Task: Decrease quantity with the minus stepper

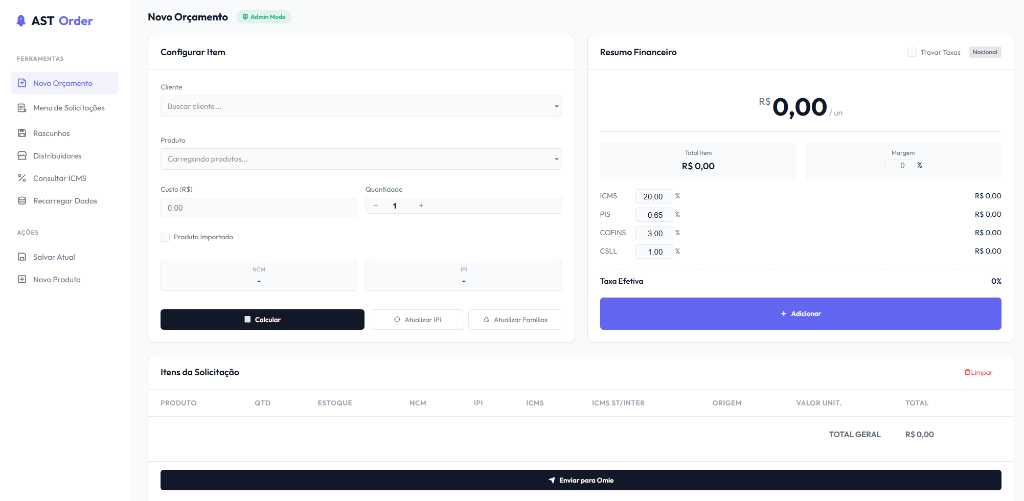Action: coord(376,206)
